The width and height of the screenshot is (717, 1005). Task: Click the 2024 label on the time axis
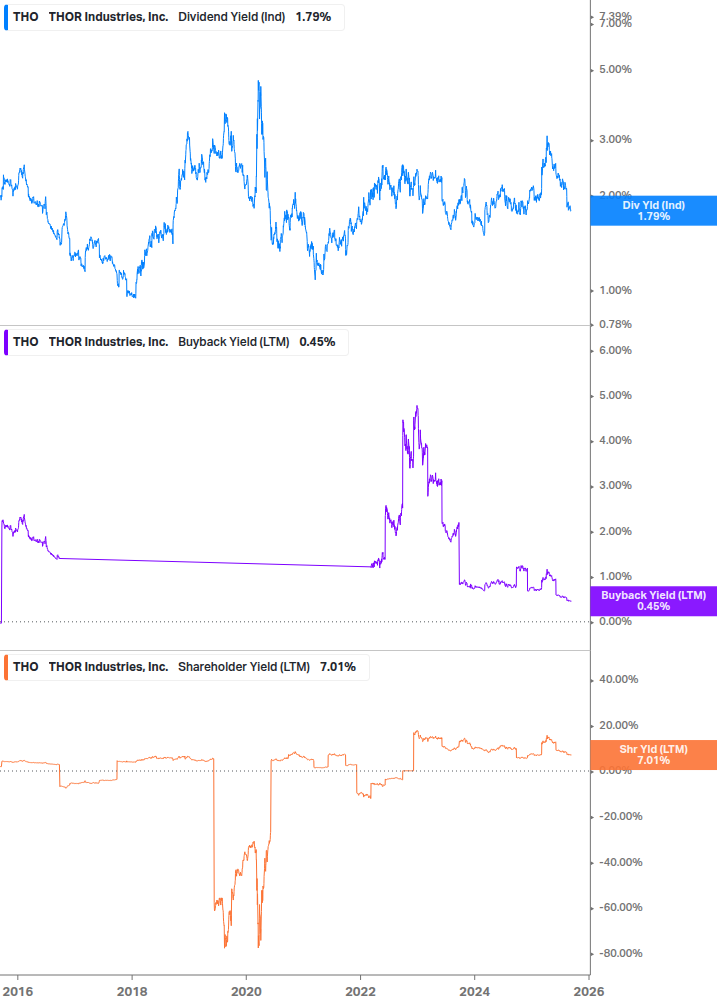click(x=474, y=991)
